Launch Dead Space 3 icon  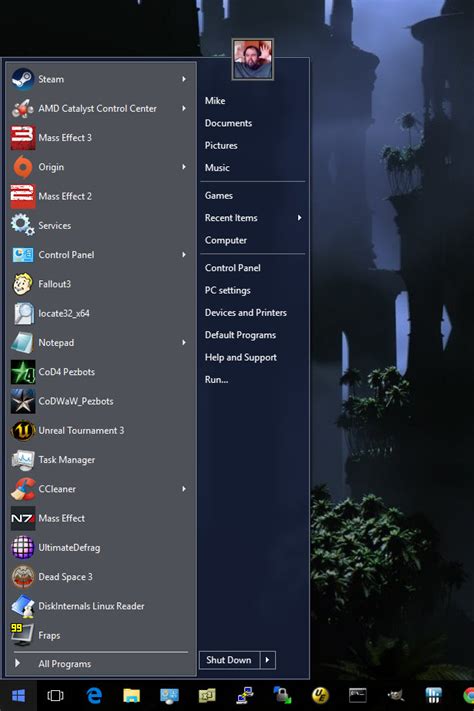coord(23,577)
